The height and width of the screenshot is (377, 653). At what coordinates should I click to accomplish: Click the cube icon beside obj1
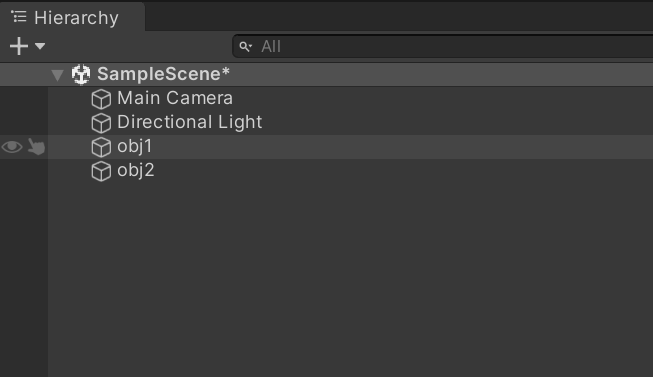pos(101,147)
